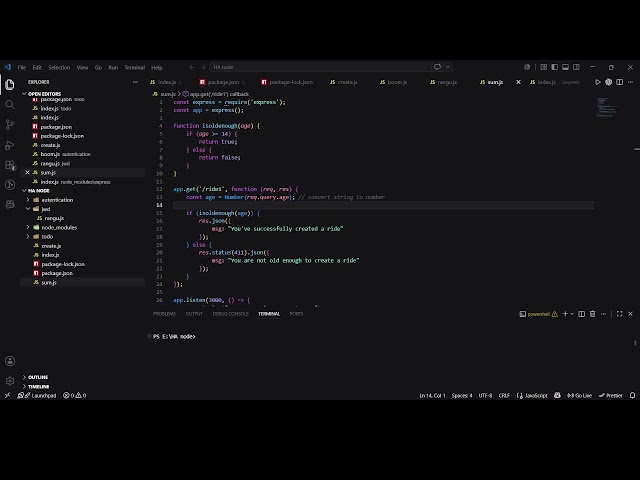Open Explorer Views and More Actions ellipsis
640x480 pixels.
tap(135, 82)
